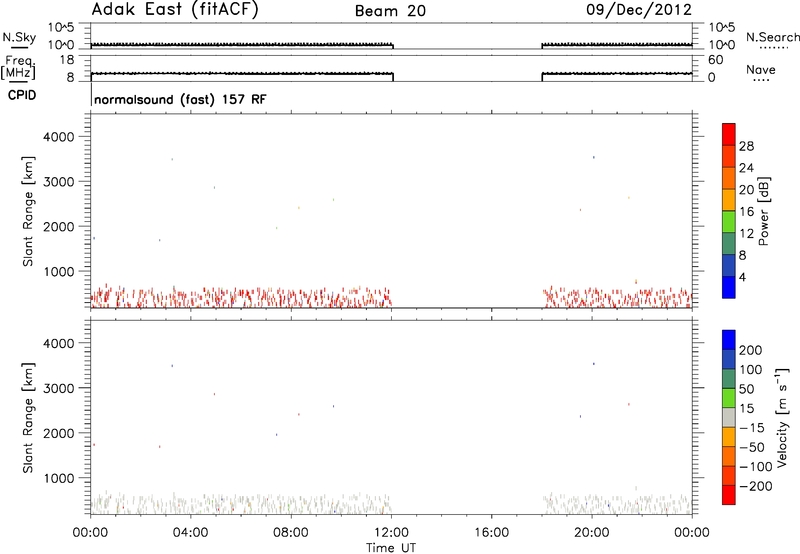
Task: Click the 'Nave' legend label
Action: click(760, 69)
